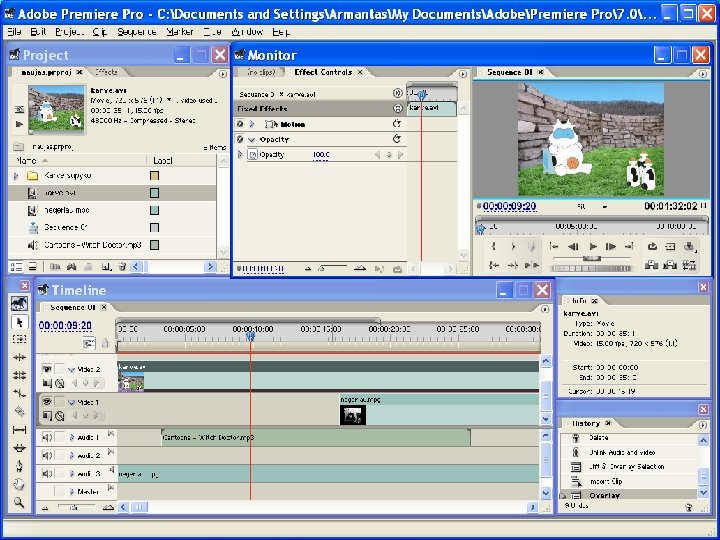This screenshot has height=540, width=720.
Task: Expand the Master audio track
Action: coord(72,491)
